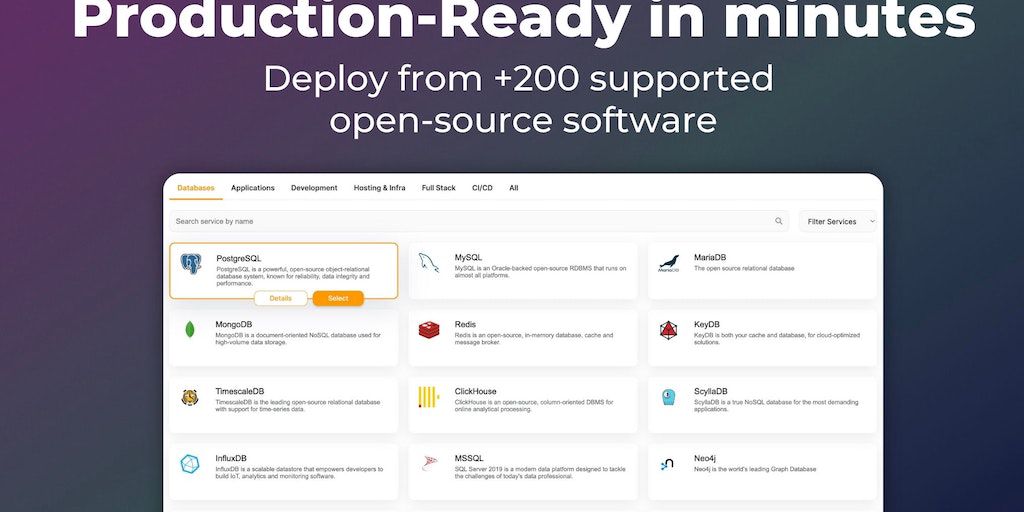Switch to the Databases tab

tap(196, 188)
